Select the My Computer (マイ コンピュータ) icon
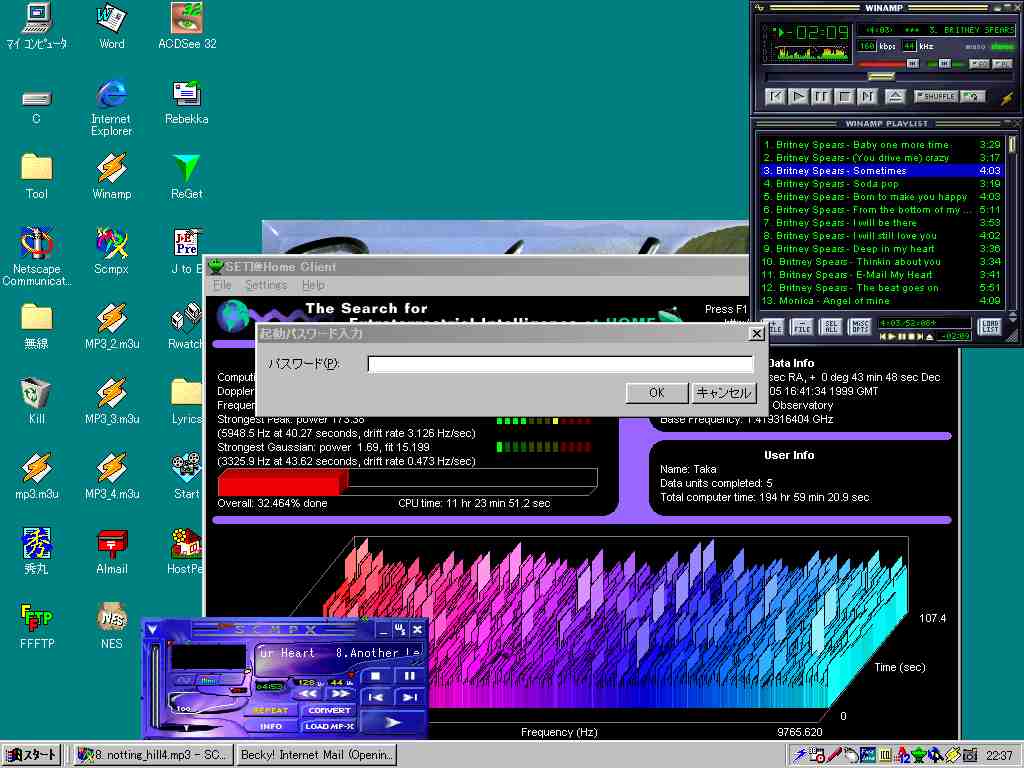Screen dimensions: 1024x768 click(x=37, y=26)
